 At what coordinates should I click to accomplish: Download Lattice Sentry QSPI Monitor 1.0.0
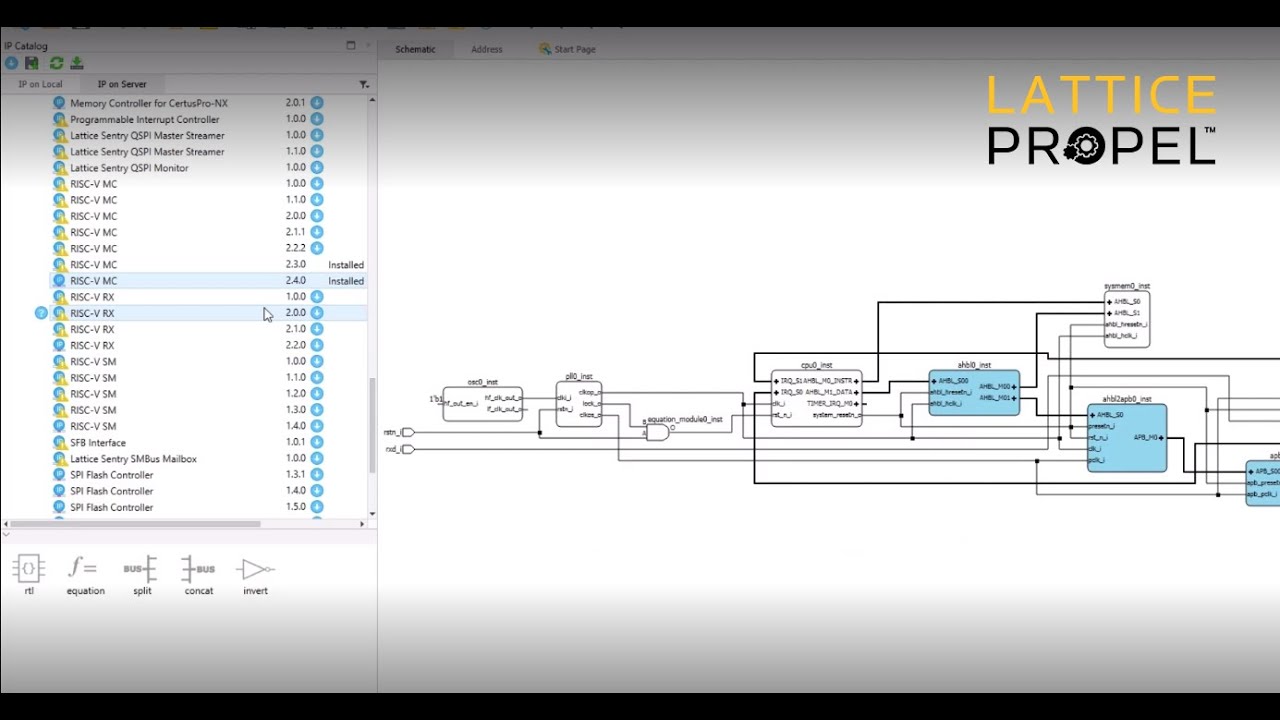317,167
